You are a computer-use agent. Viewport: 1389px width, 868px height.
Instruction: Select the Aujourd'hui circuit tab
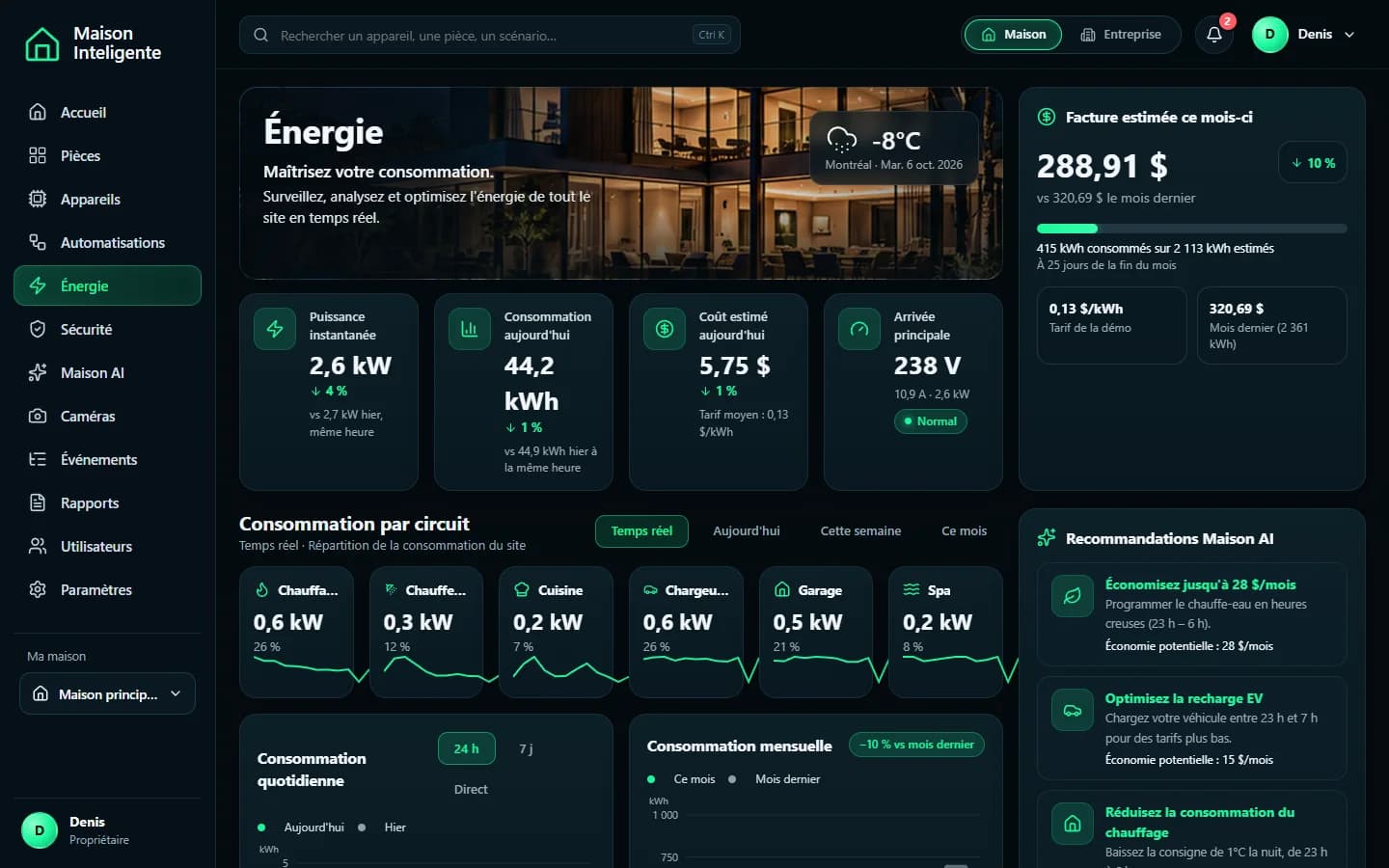(x=747, y=531)
